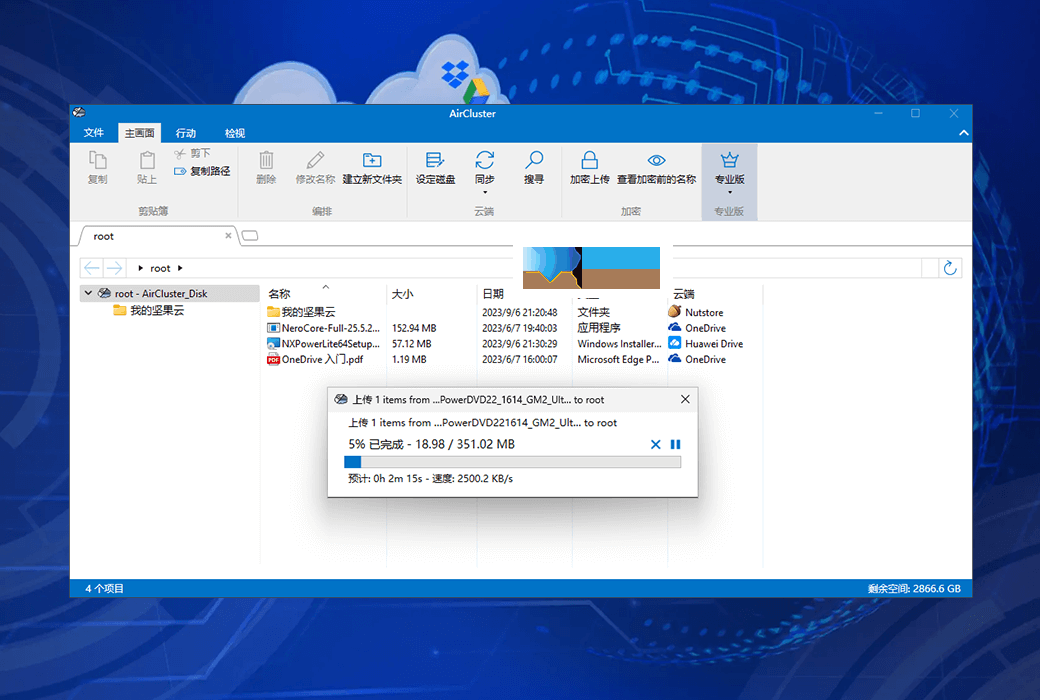The width and height of the screenshot is (1040, 700).
Task: Sort by the 云端 (Cloud) column header
Action: pyautogui.click(x=684, y=294)
